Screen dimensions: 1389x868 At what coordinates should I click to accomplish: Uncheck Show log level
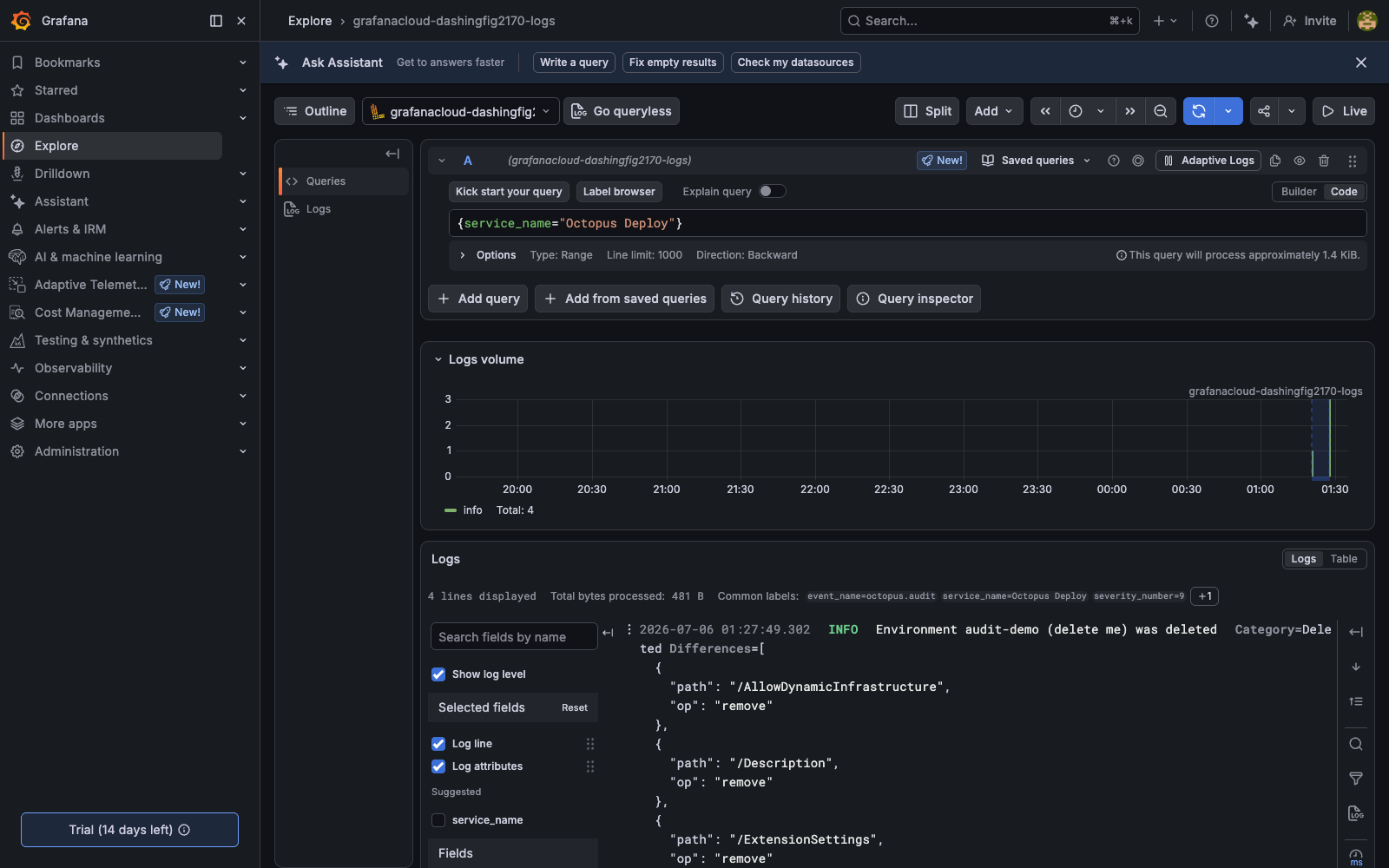[438, 674]
